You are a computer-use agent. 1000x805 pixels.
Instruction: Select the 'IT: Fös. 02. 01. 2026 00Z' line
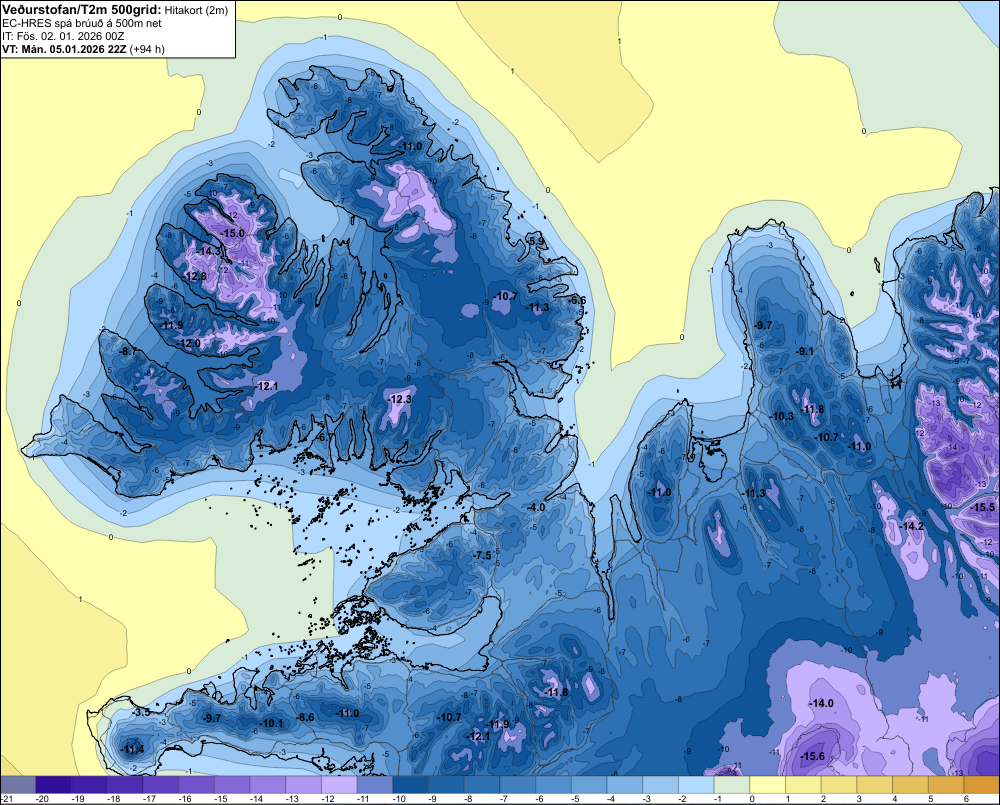tap(62, 36)
